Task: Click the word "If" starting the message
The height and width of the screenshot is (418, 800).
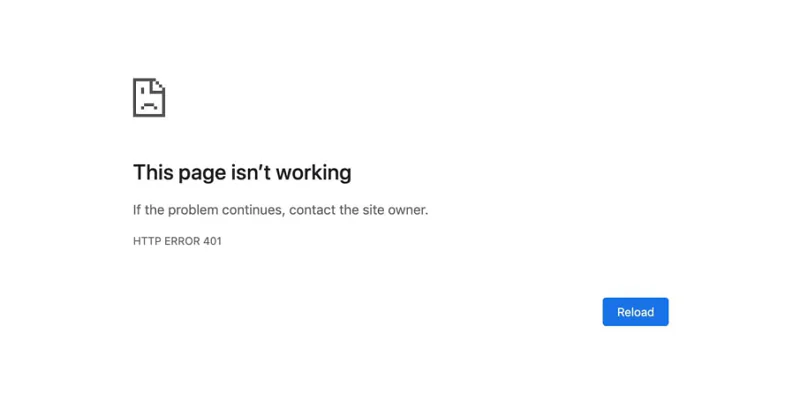Action: click(x=137, y=210)
